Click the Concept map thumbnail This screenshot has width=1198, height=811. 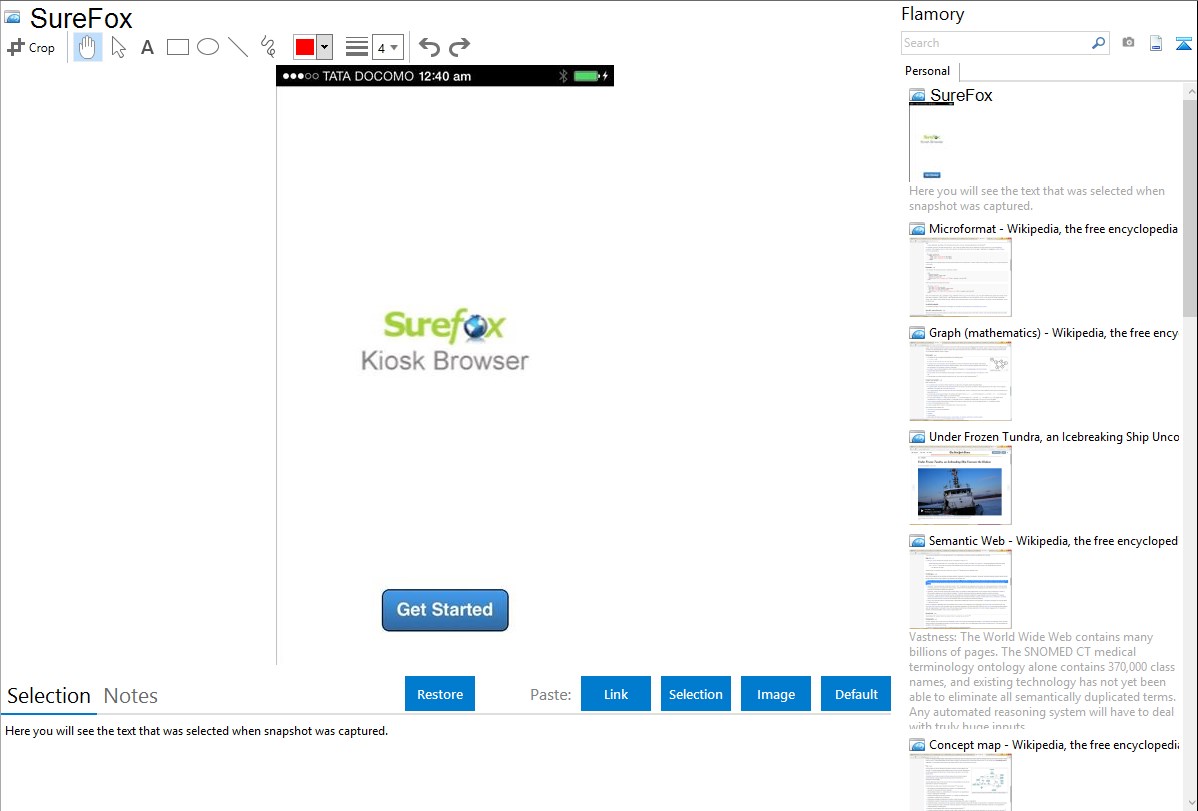[960, 783]
